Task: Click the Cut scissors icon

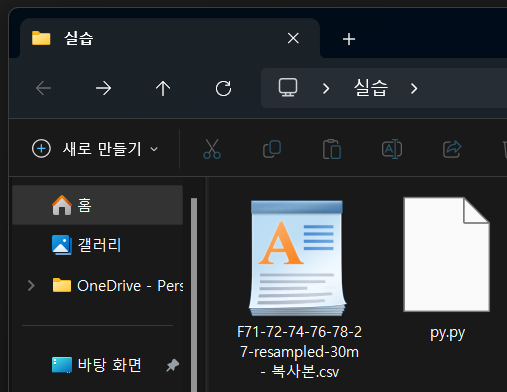Action: [x=212, y=149]
